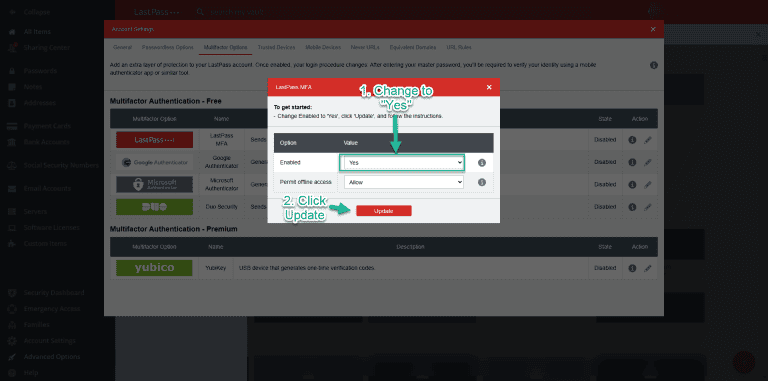Close the LastPass MFA dialog
This screenshot has height=381, width=768.
(489, 87)
